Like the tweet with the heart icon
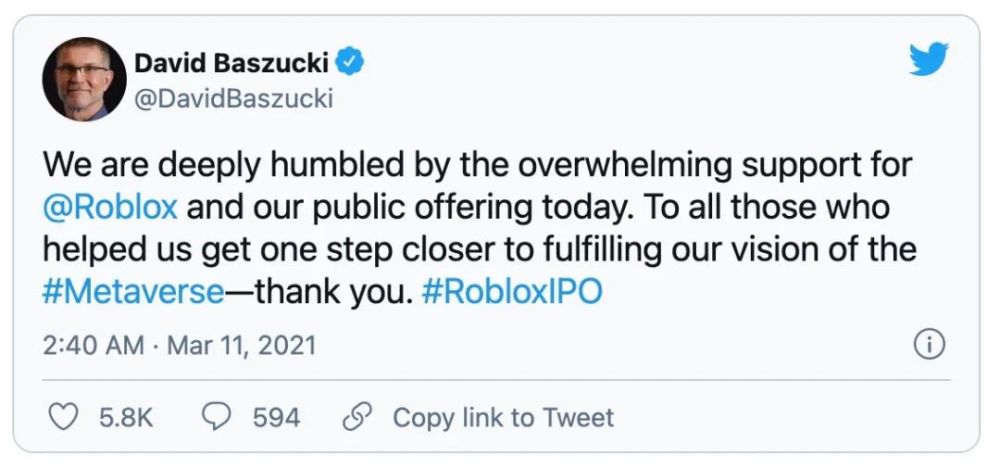 (x=64, y=416)
